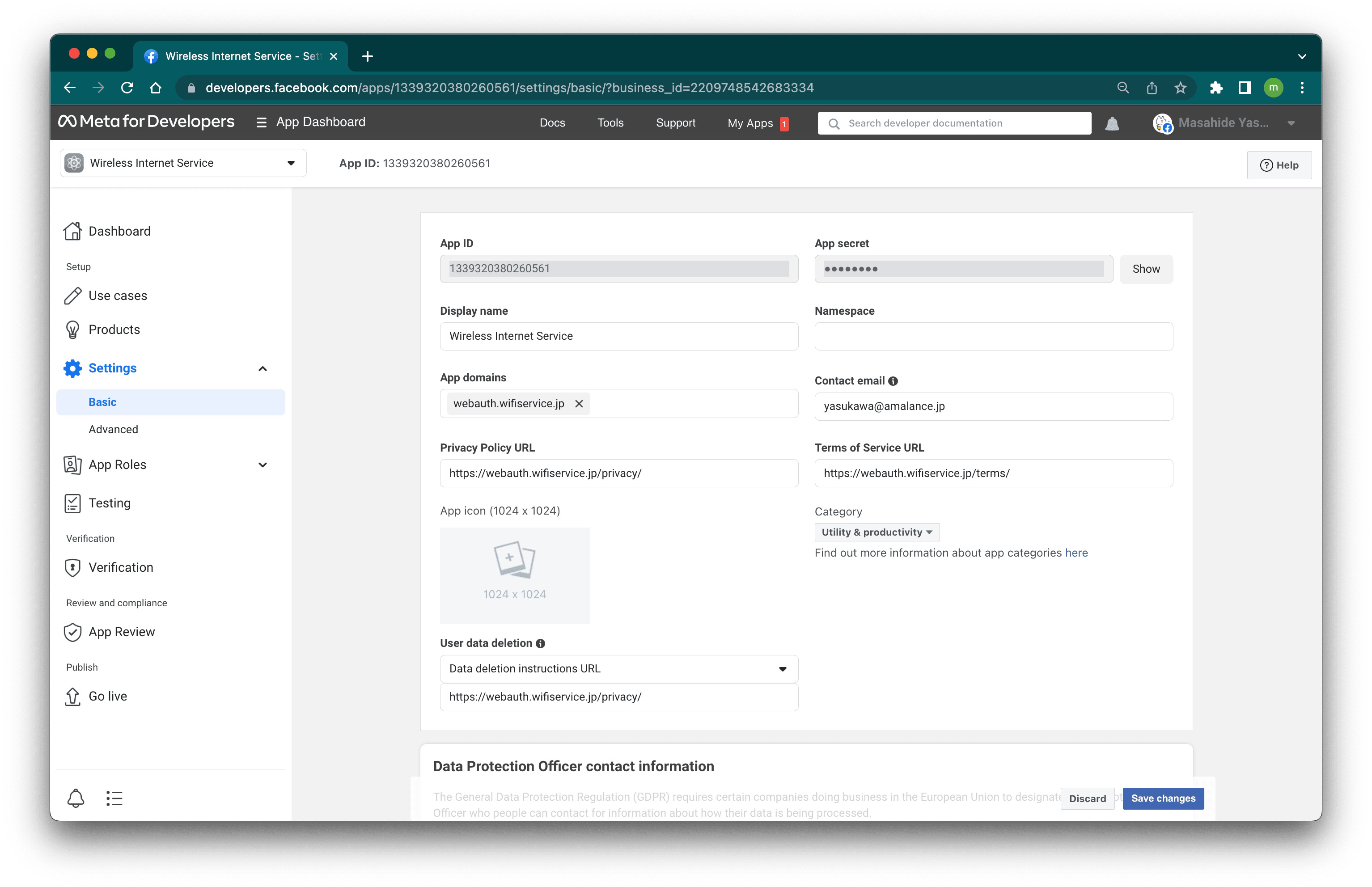
Task: Open Utility & productivity category dropdown
Action: coord(877,532)
